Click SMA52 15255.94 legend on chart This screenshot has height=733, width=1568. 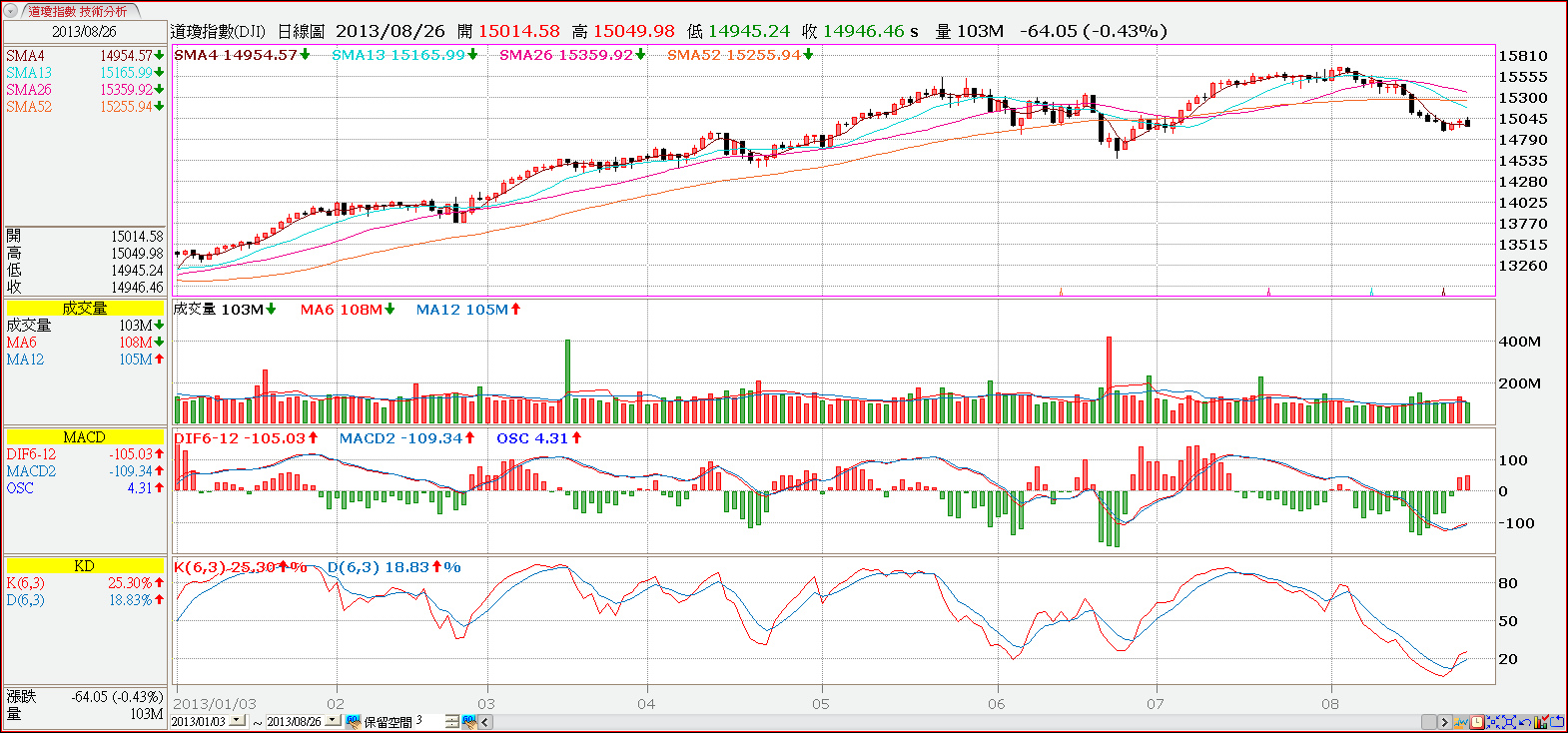[740, 55]
